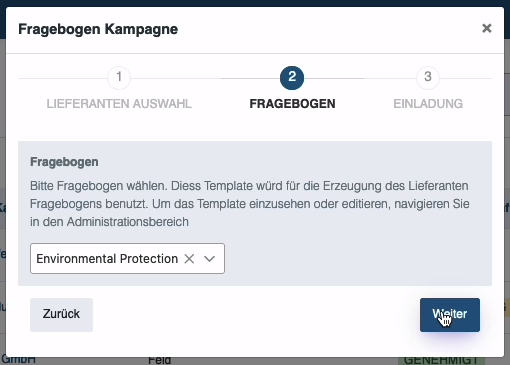Expand the Fragebogen template dropdown chevron
The image size is (510, 365).
[210, 259]
